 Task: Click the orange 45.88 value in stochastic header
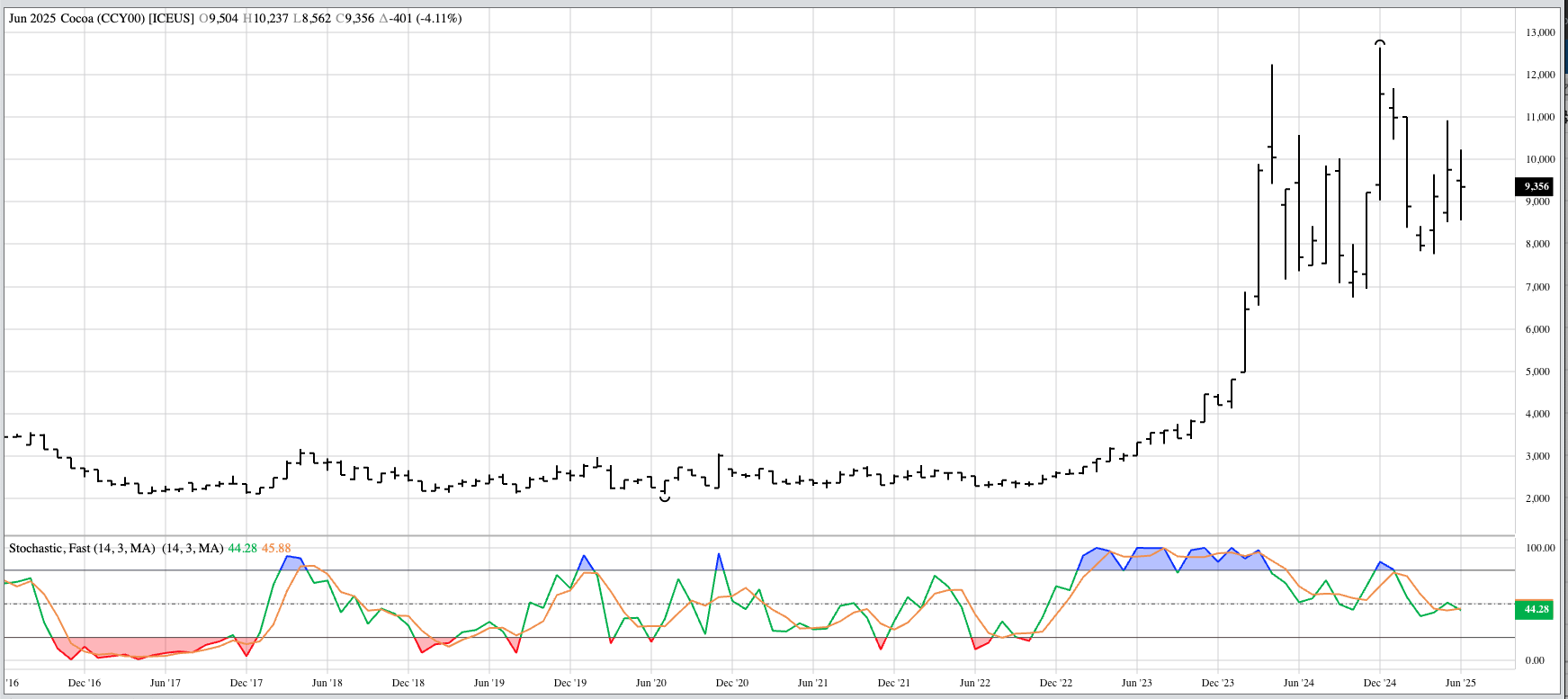276,548
